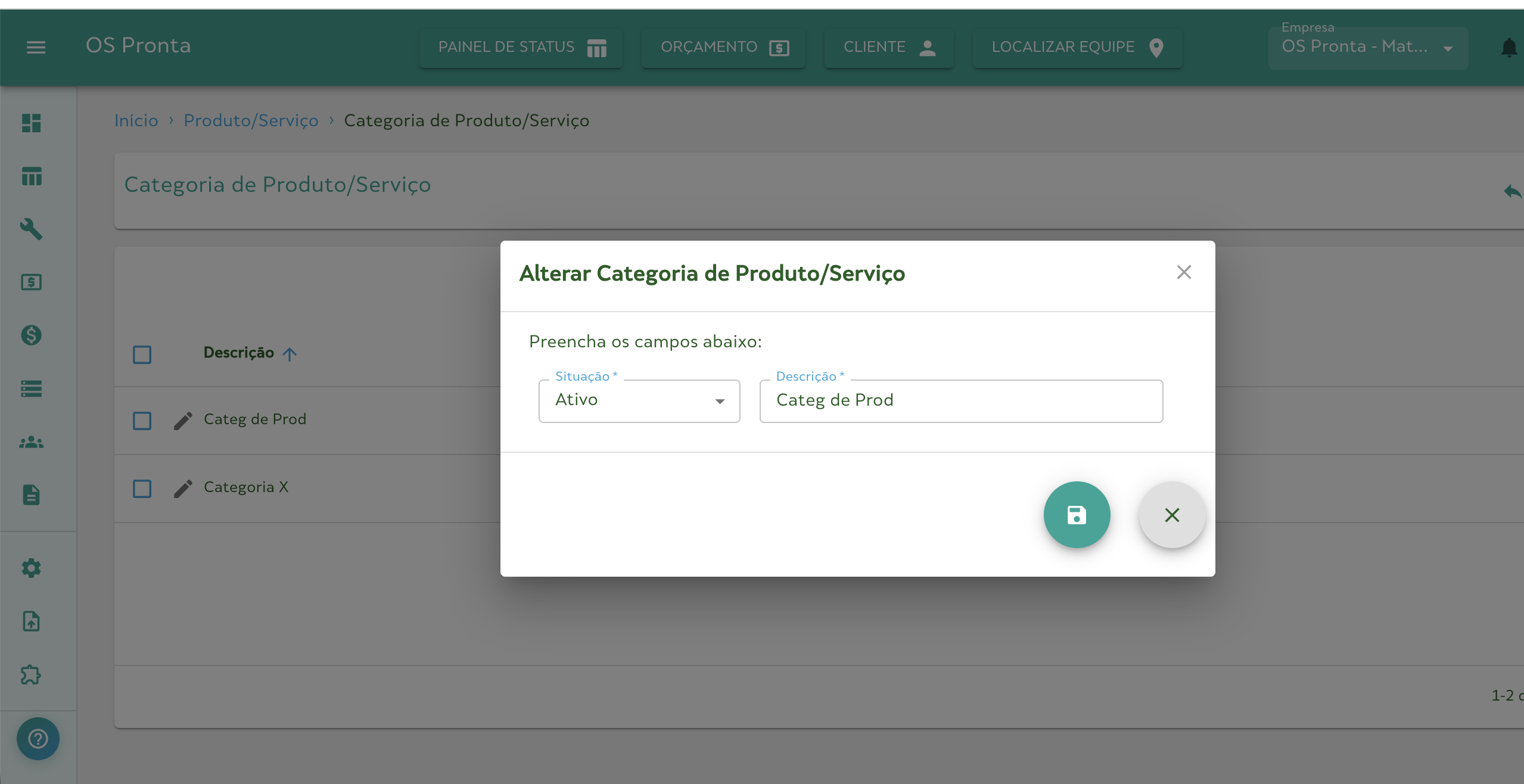Viewport: 1524px width, 784px height.
Task: Click the people/teams icon in the sidebar
Action: (x=31, y=441)
